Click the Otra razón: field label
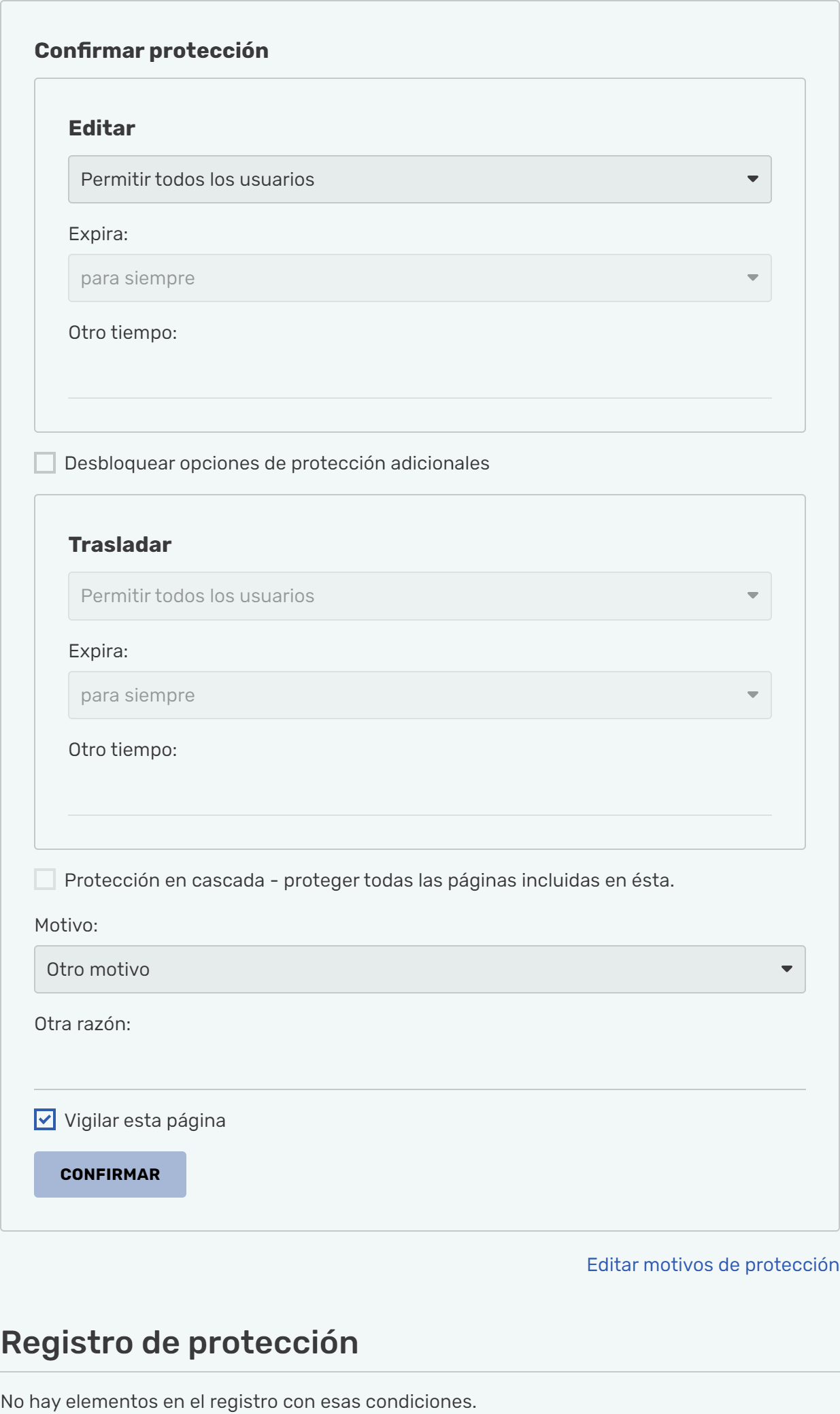Screen dimensions: 840x1414 [x=82, y=1024]
